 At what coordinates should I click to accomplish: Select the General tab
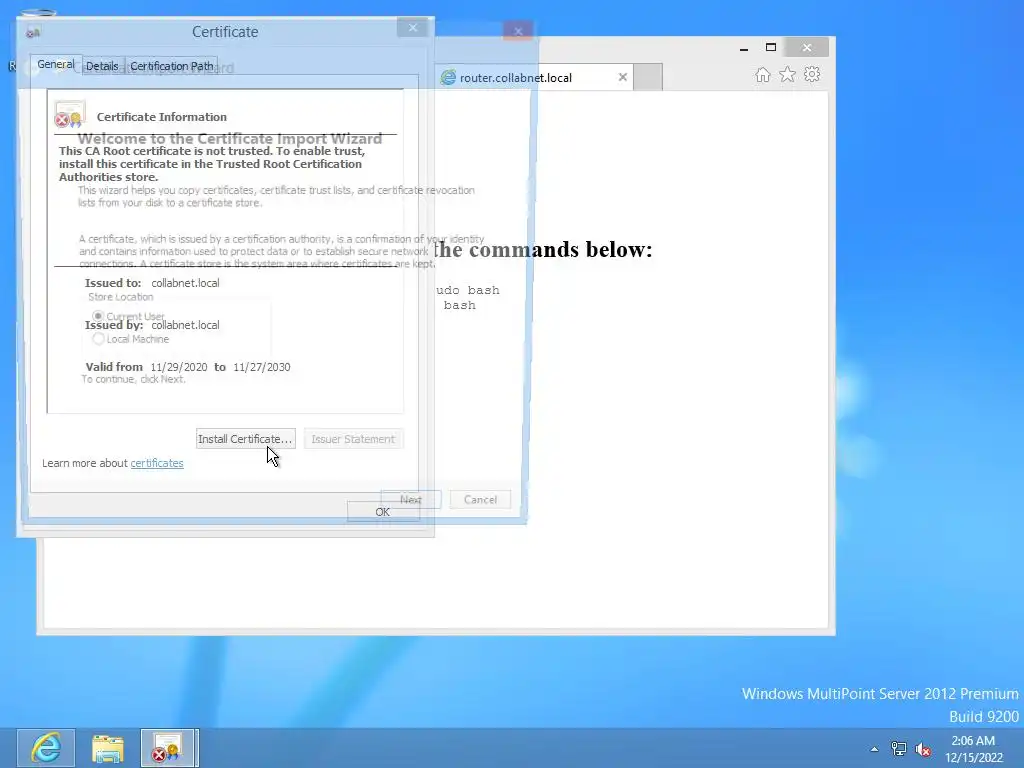coord(56,64)
